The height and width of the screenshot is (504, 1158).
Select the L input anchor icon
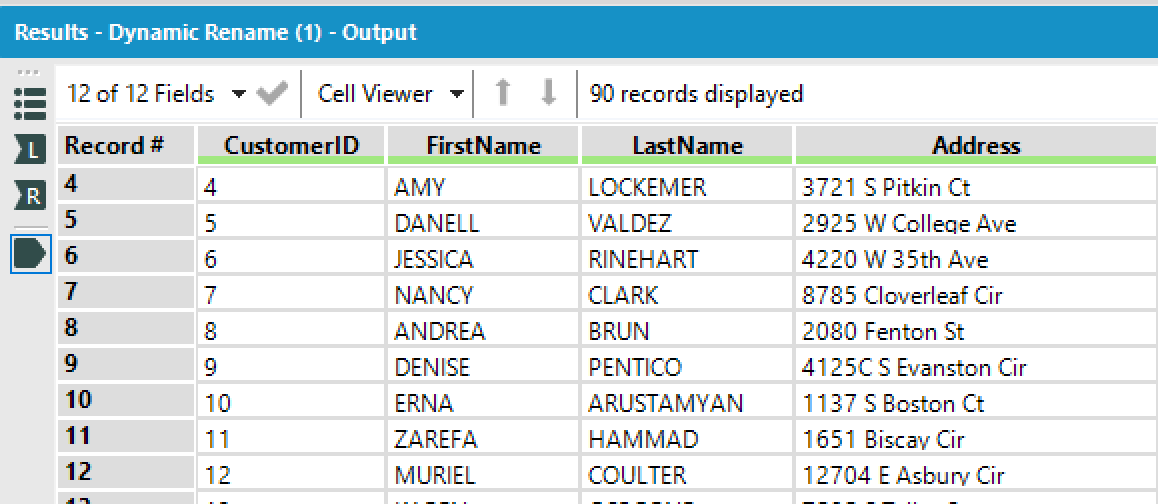pyautogui.click(x=30, y=151)
